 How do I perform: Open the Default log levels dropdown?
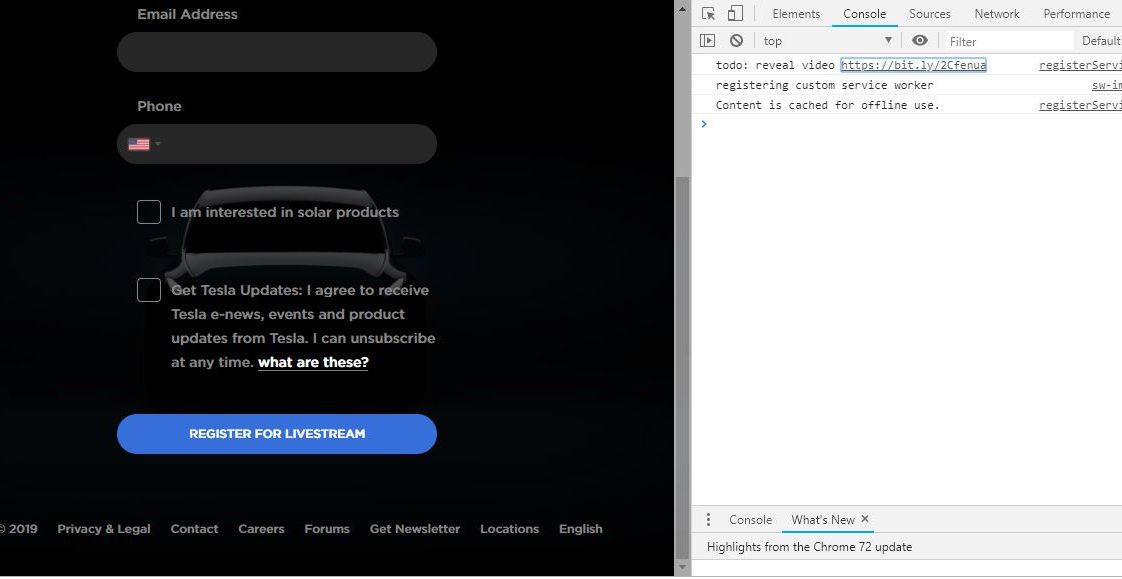(1101, 41)
